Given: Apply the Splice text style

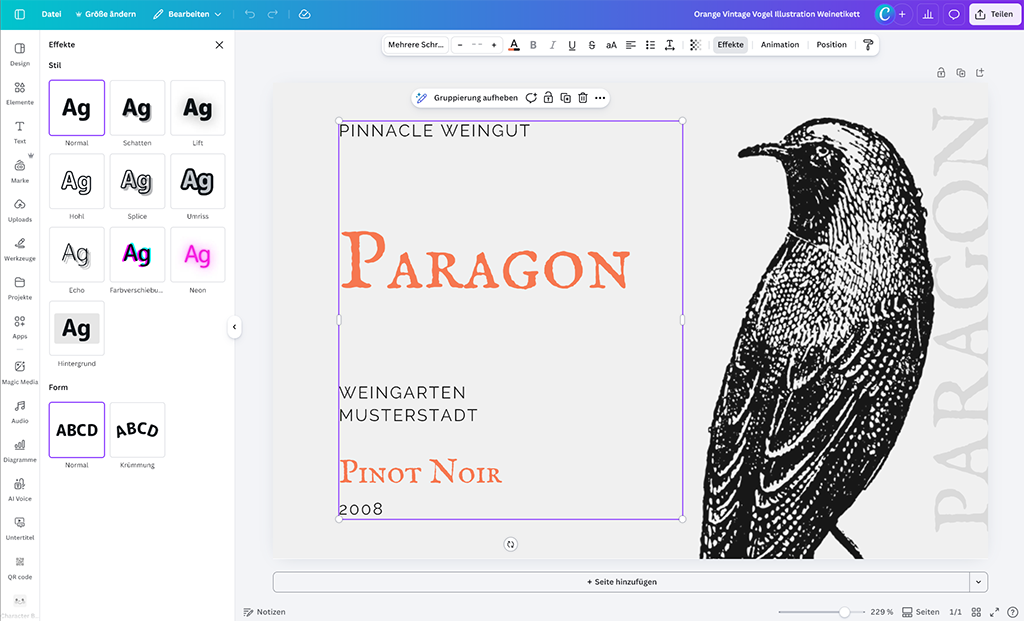Looking at the screenshot, I should (137, 182).
